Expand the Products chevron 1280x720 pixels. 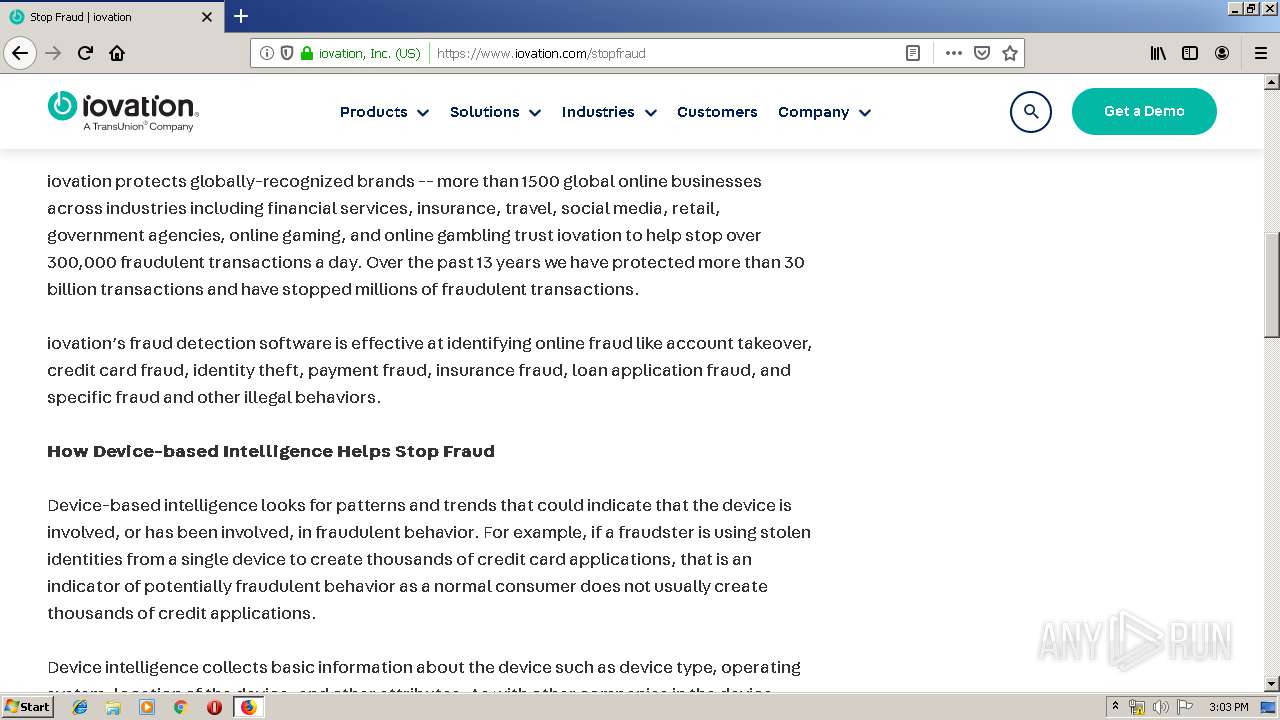pyautogui.click(x=423, y=113)
